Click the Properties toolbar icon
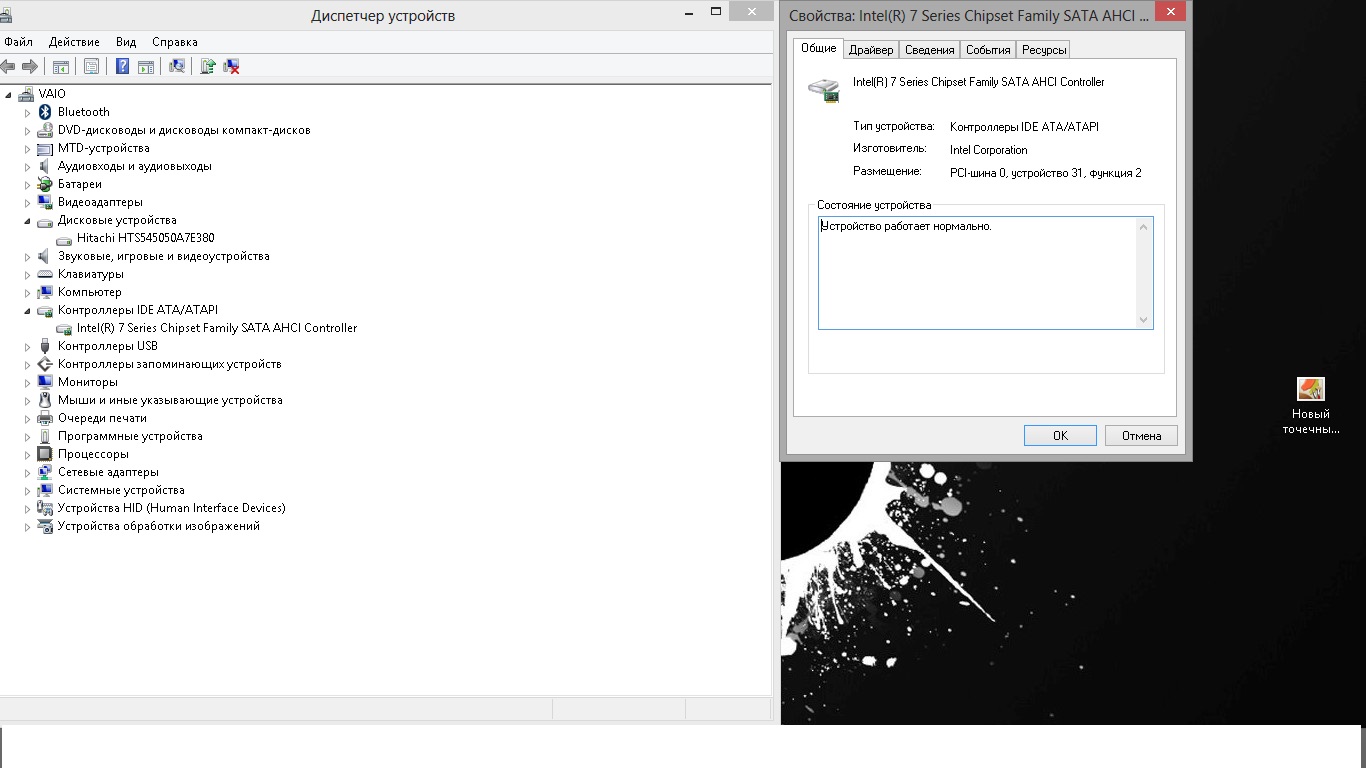The height and width of the screenshot is (768, 1366). click(92, 66)
